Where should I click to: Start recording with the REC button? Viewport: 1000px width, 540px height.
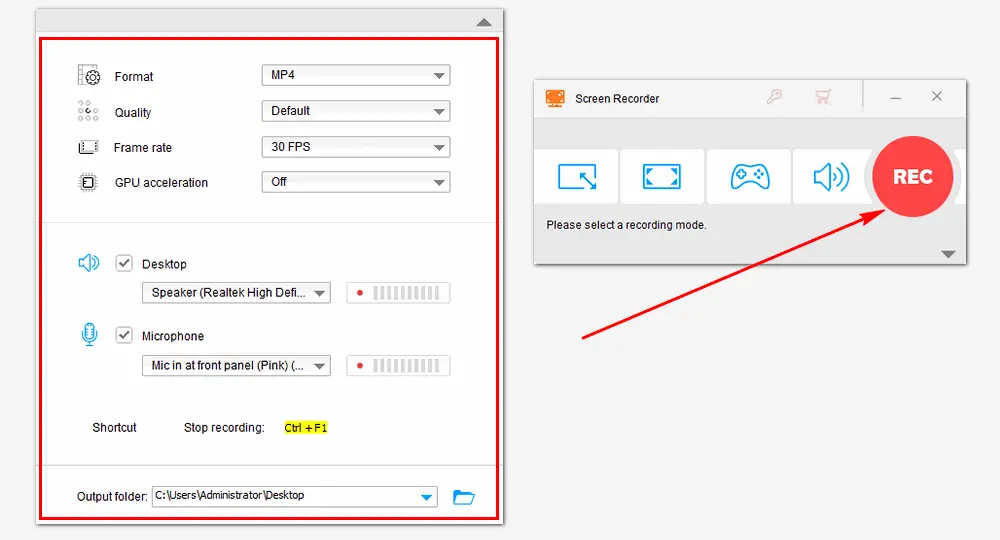pos(913,177)
